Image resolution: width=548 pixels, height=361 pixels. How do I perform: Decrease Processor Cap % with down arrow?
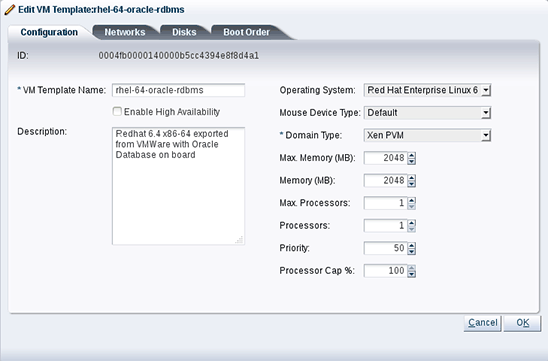412,274
